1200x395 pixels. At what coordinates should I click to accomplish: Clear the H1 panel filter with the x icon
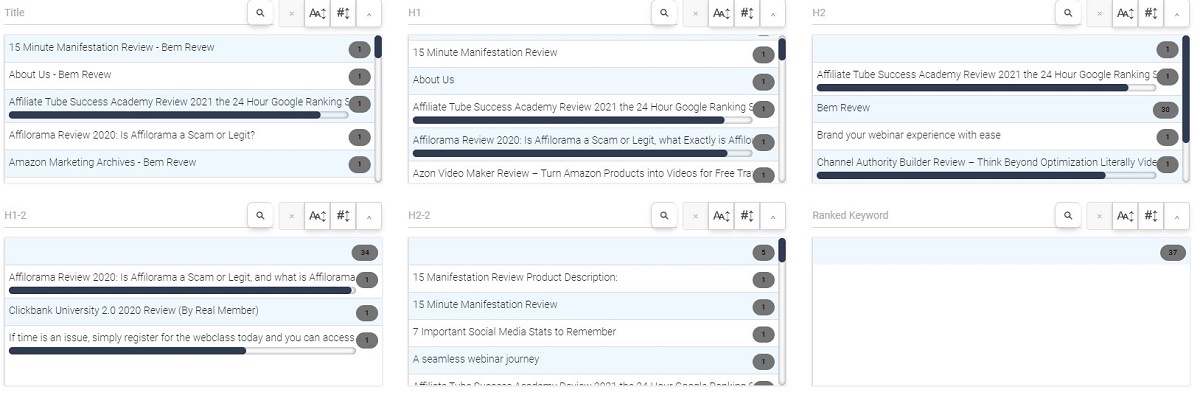[x=695, y=13]
